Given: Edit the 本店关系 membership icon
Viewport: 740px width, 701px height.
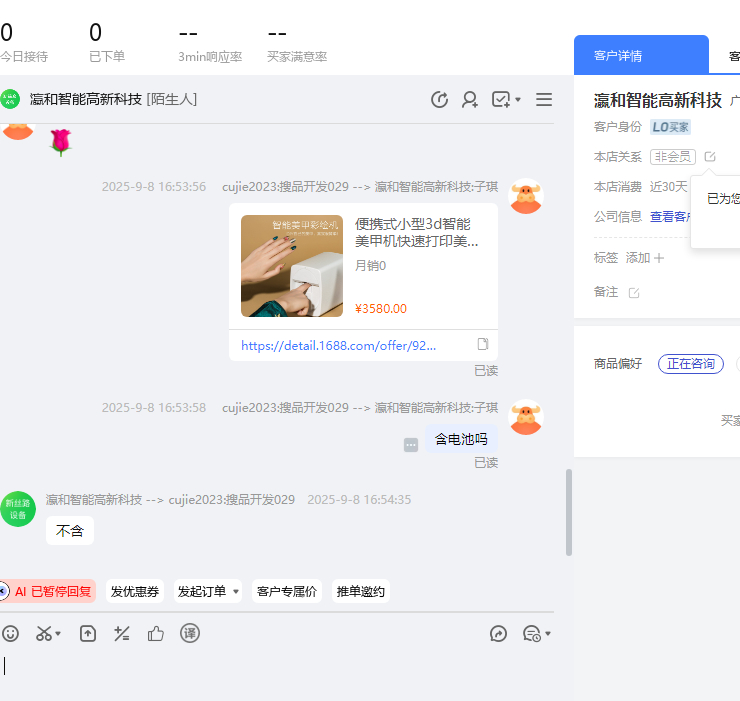Looking at the screenshot, I should [x=710, y=157].
